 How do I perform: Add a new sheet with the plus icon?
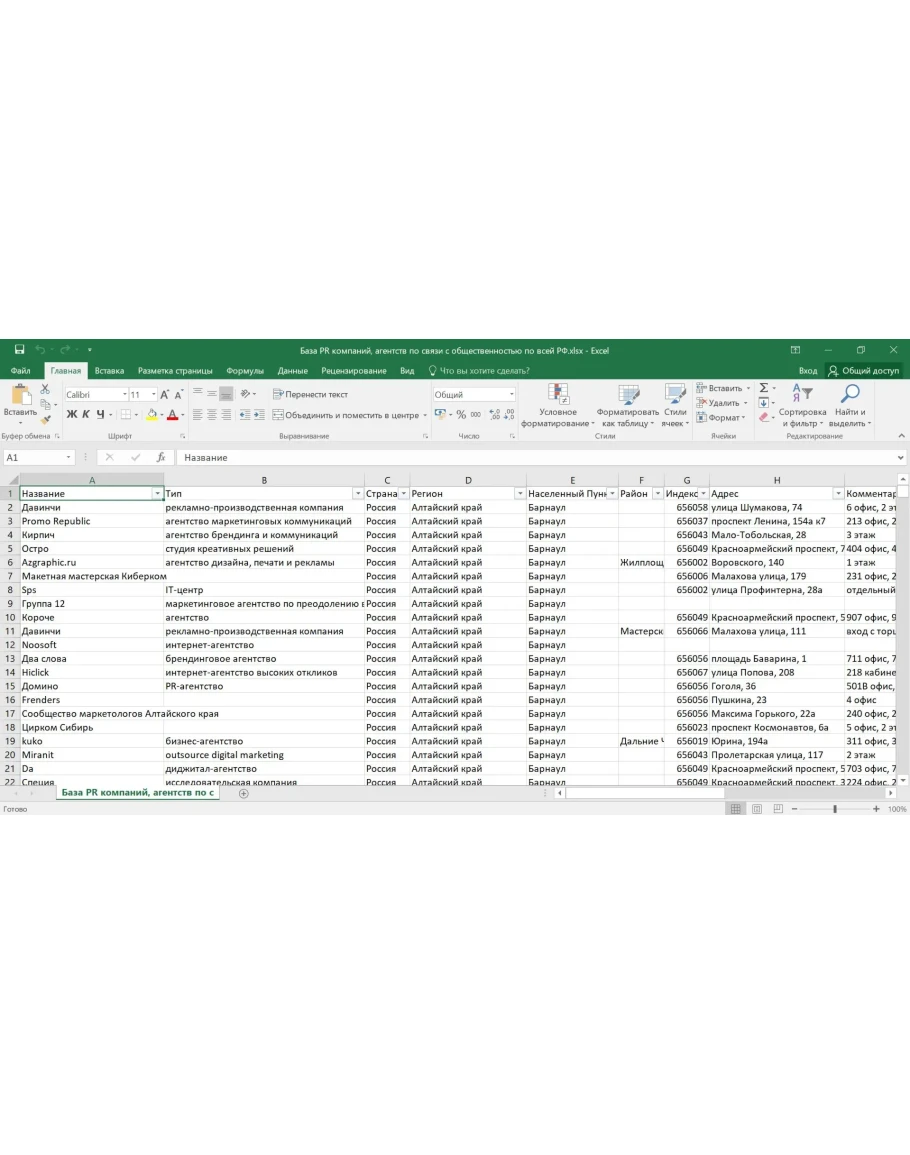coord(244,793)
